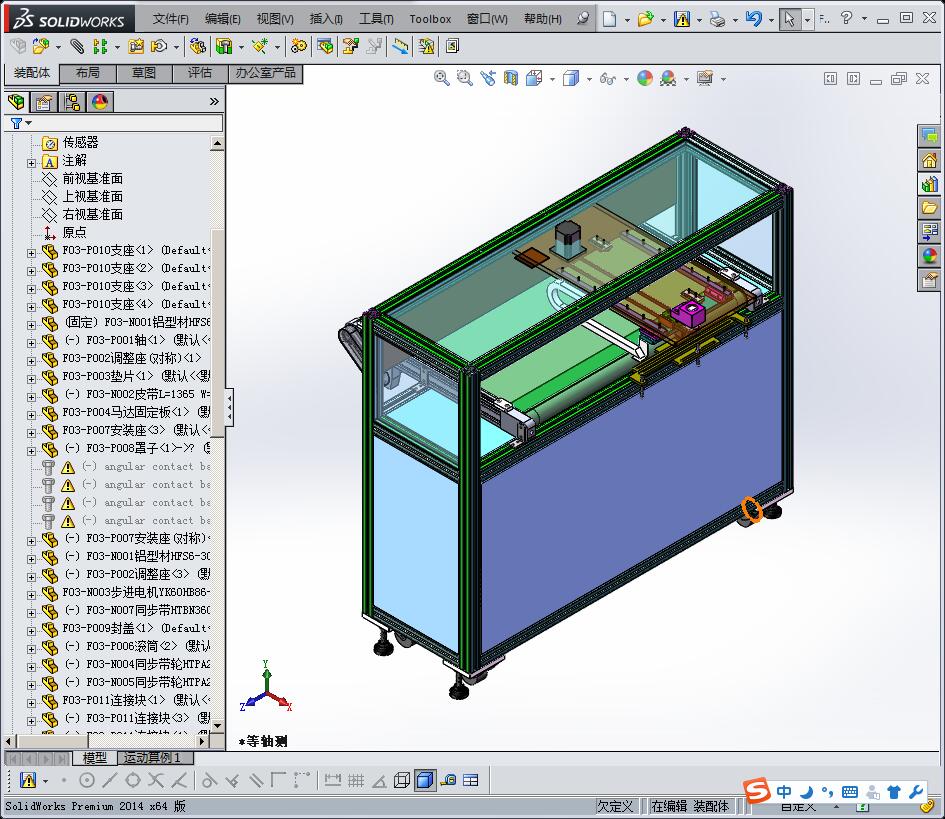945x819 pixels.
Task: Click Sogou input 中 language toggle
Action: click(x=783, y=792)
